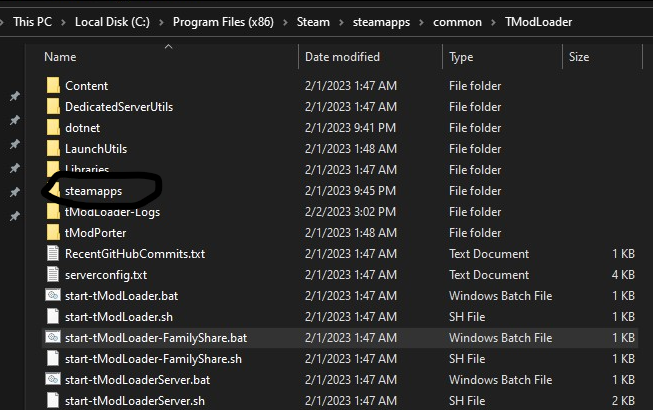
Task: Select start-tModLoader-FamilyShare.sh file icon
Action: click(x=53, y=358)
